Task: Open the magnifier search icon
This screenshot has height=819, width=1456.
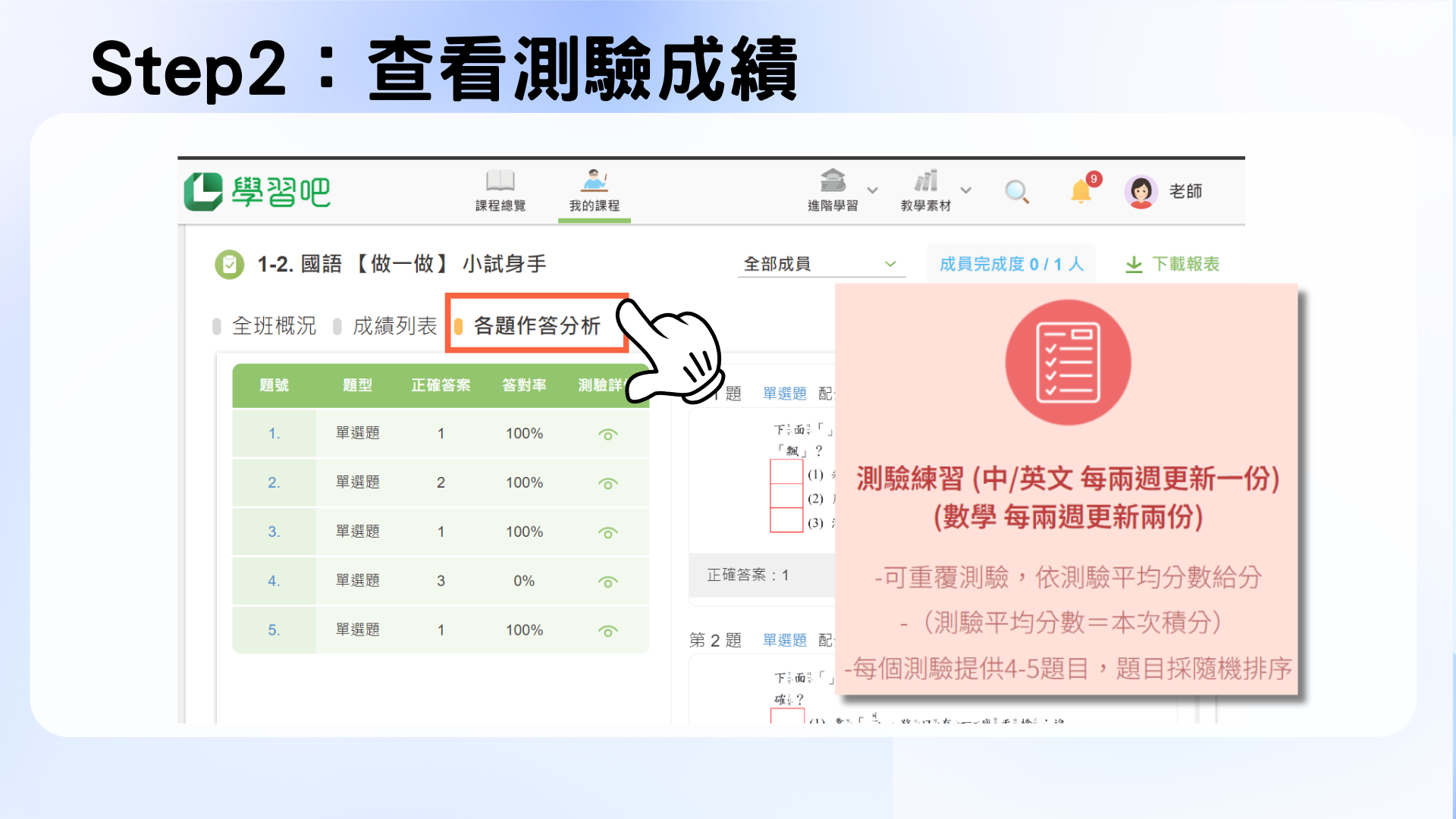Action: pyautogui.click(x=1016, y=192)
